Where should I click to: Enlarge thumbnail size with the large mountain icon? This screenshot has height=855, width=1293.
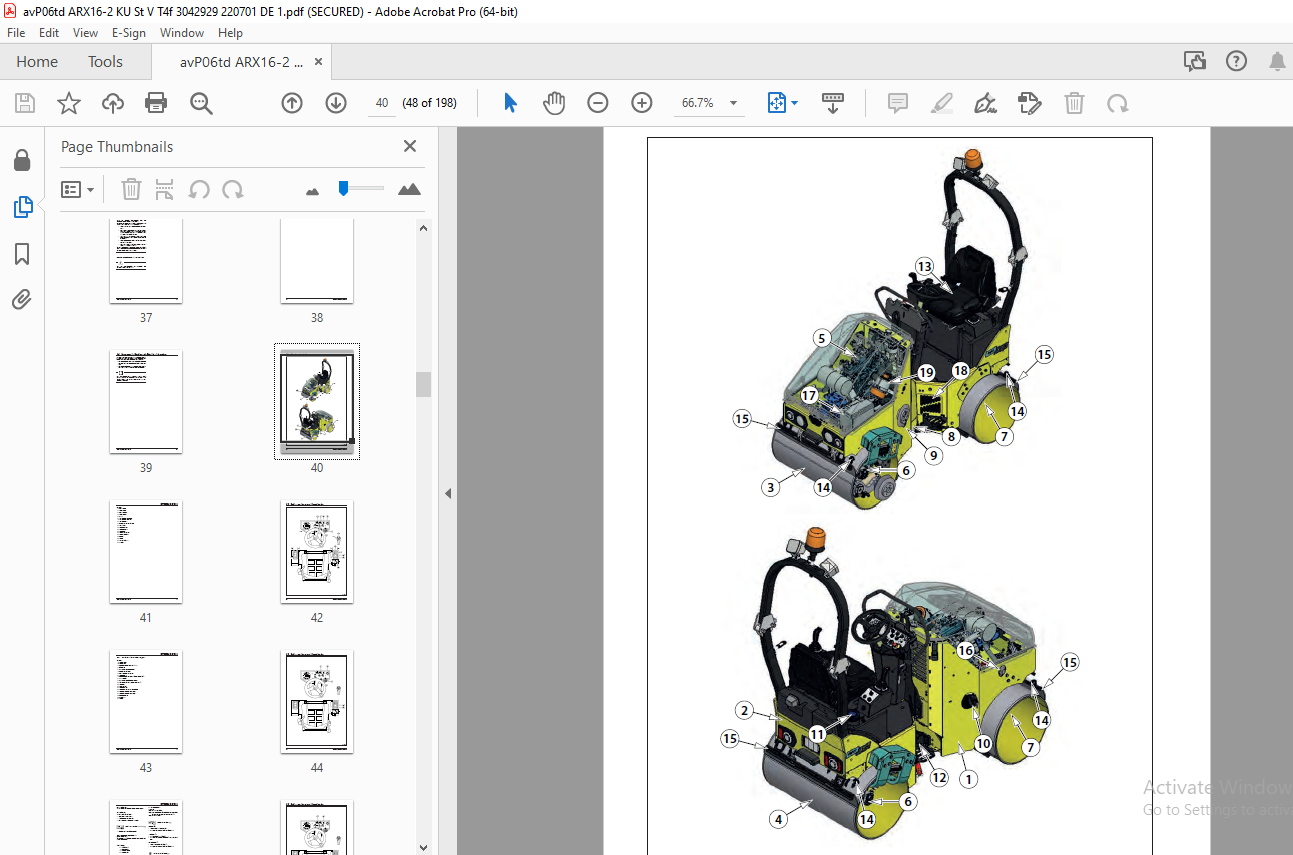[x=409, y=189]
